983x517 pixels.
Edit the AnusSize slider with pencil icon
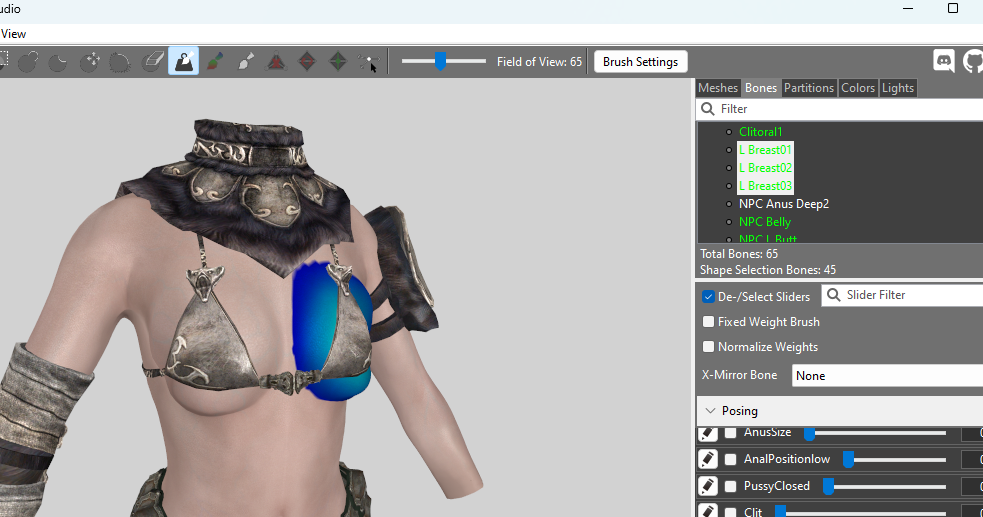coord(708,432)
